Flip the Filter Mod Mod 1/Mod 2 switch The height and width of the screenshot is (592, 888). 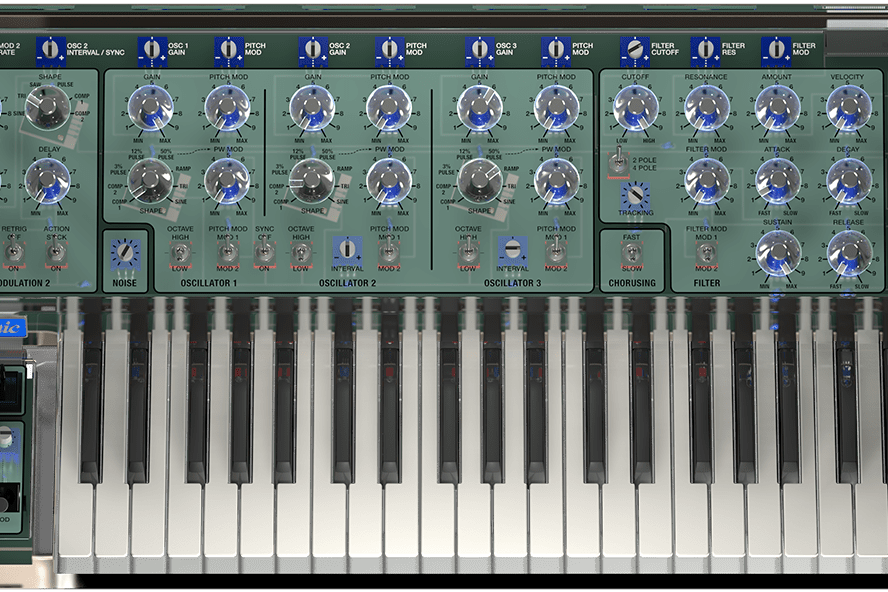click(x=706, y=253)
